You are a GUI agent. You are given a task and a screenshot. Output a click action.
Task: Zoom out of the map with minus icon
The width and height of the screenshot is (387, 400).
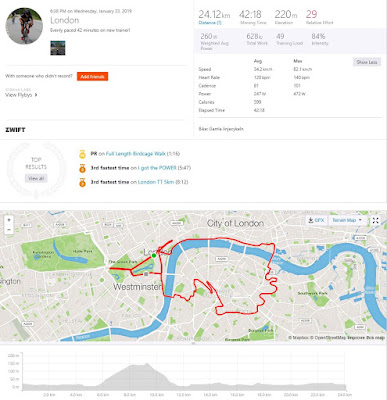click(x=9, y=230)
